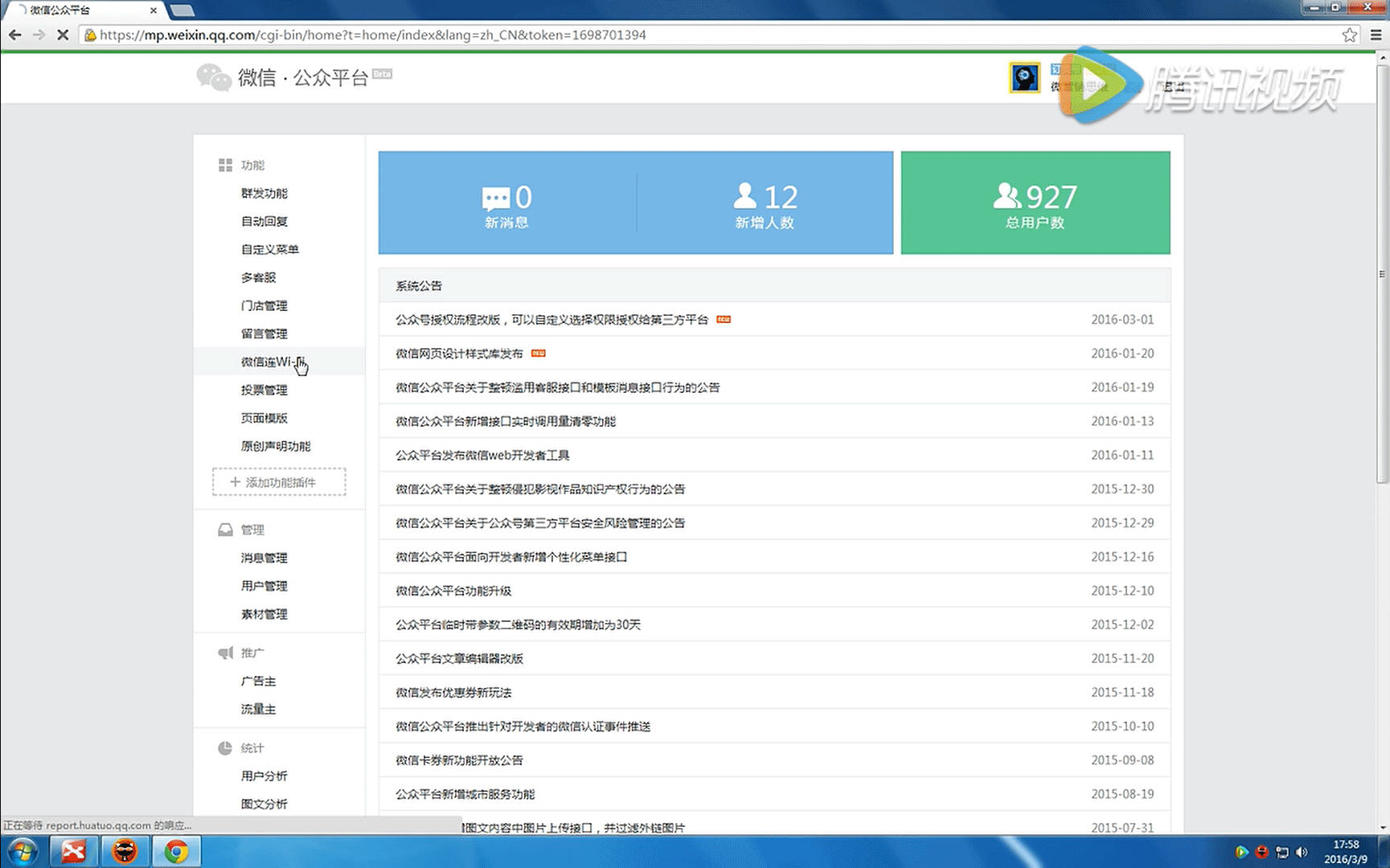Open announcement 公众号授权流程改版

click(551, 320)
